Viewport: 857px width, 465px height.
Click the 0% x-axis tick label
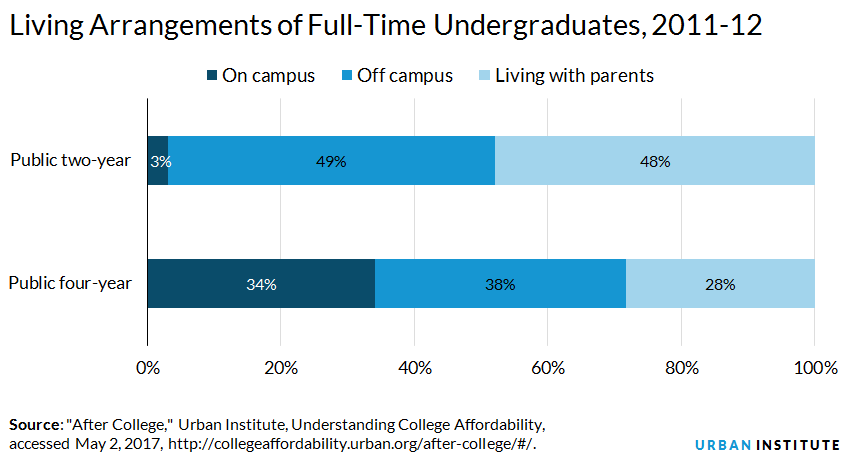click(148, 368)
